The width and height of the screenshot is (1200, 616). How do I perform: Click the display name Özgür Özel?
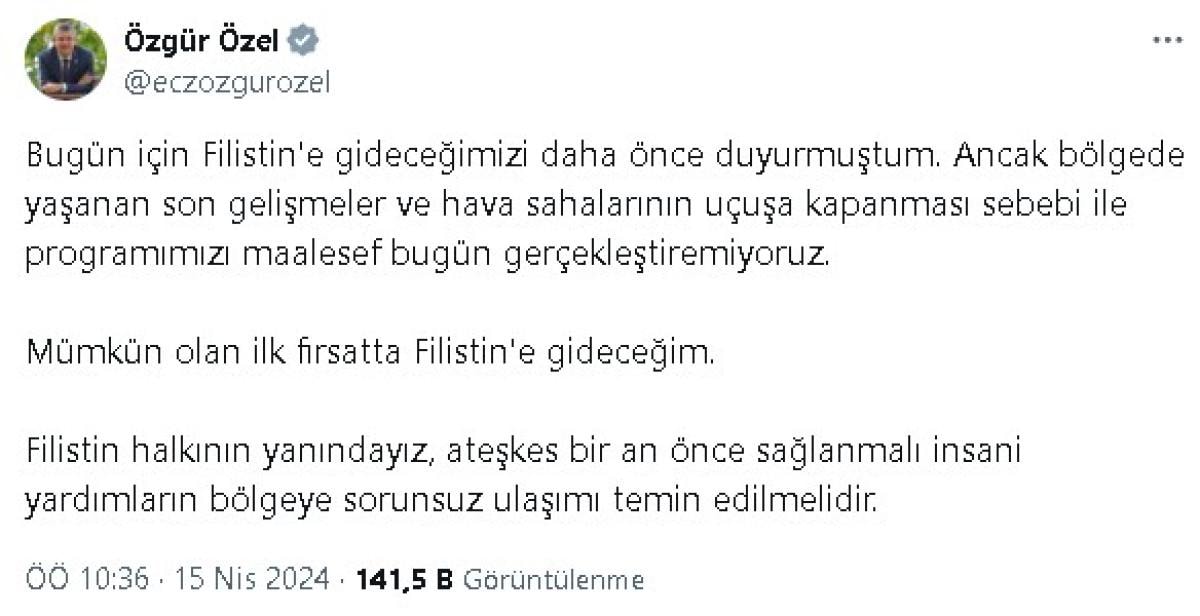201,41
